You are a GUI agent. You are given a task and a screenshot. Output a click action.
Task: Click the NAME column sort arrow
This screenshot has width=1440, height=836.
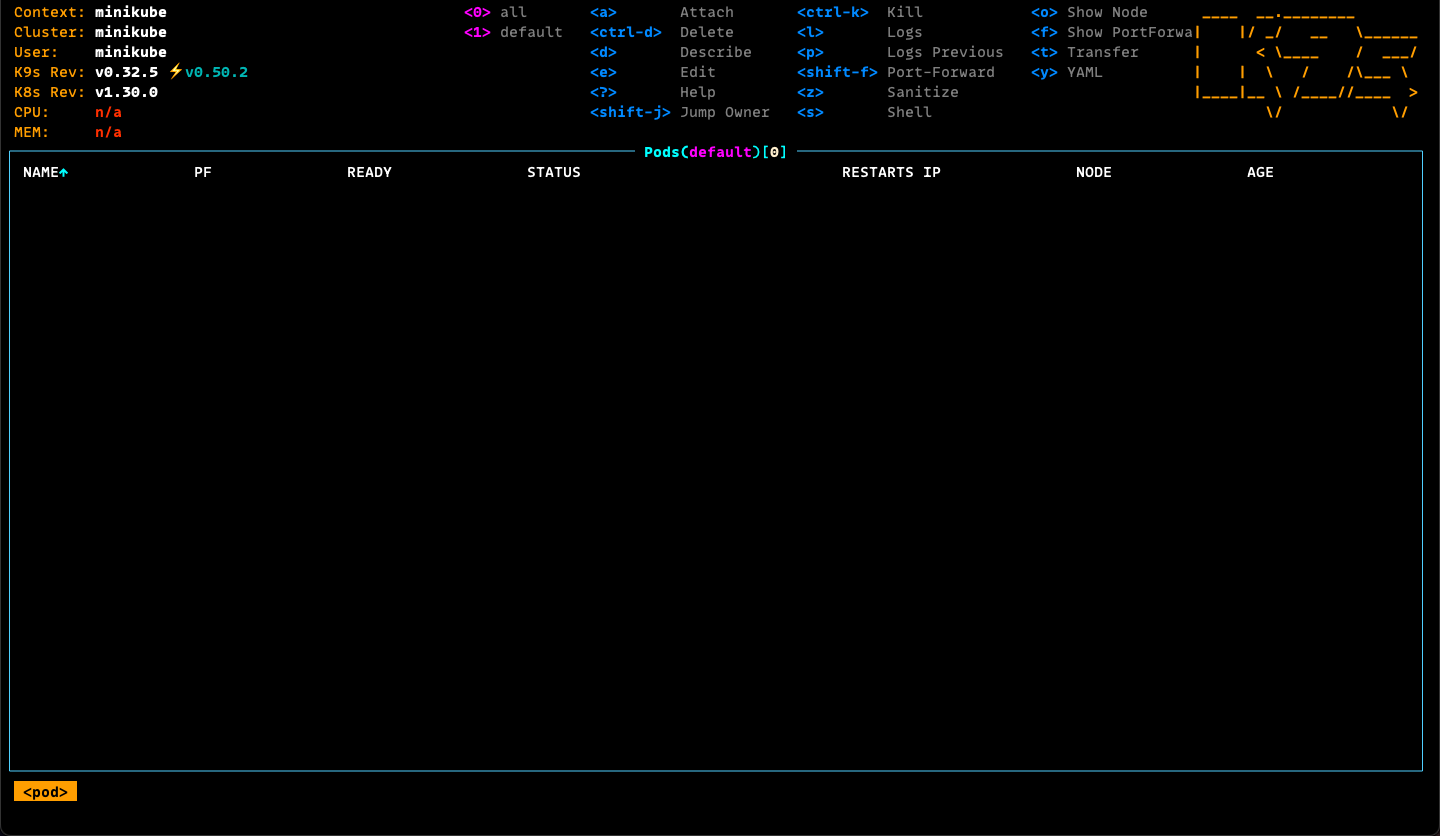click(64, 173)
